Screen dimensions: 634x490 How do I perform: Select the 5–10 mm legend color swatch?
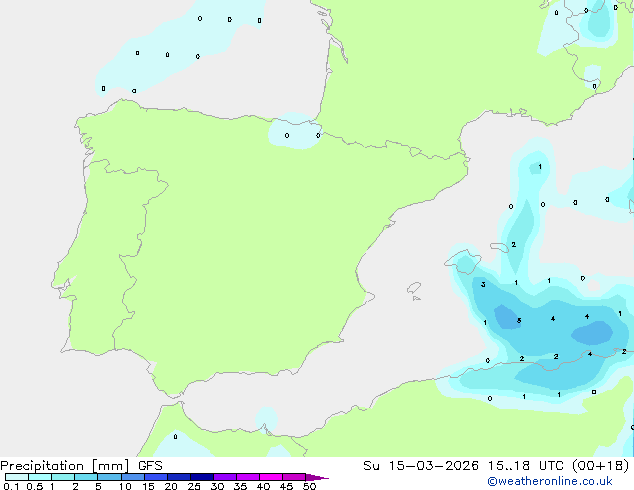pos(109,477)
